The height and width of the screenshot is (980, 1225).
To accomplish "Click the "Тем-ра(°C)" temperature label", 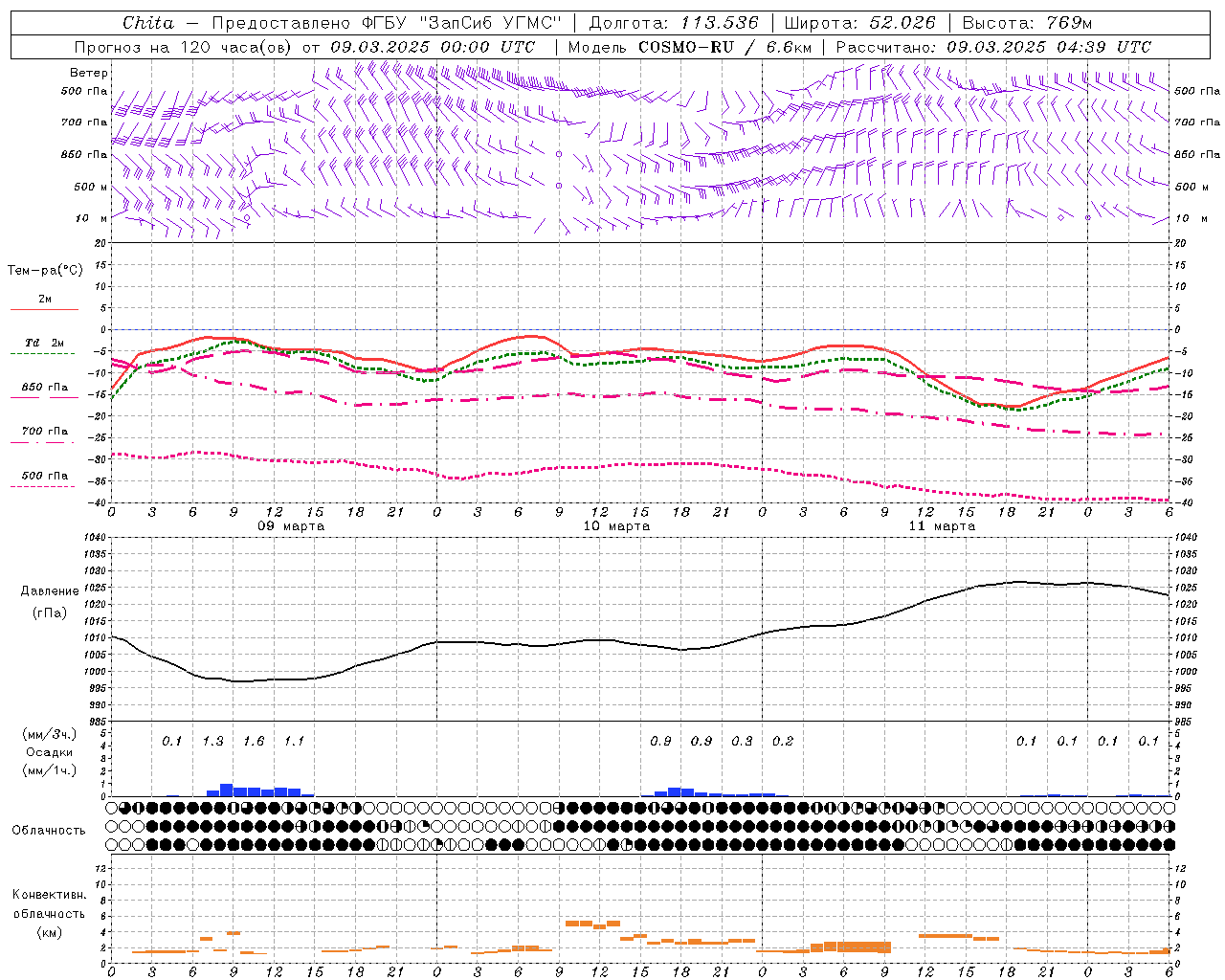I will pyautogui.click(x=46, y=271).
